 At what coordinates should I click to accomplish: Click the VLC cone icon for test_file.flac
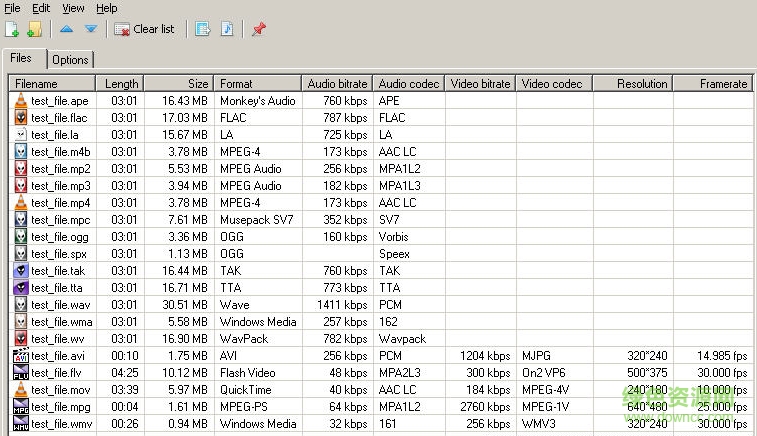tap(21, 118)
